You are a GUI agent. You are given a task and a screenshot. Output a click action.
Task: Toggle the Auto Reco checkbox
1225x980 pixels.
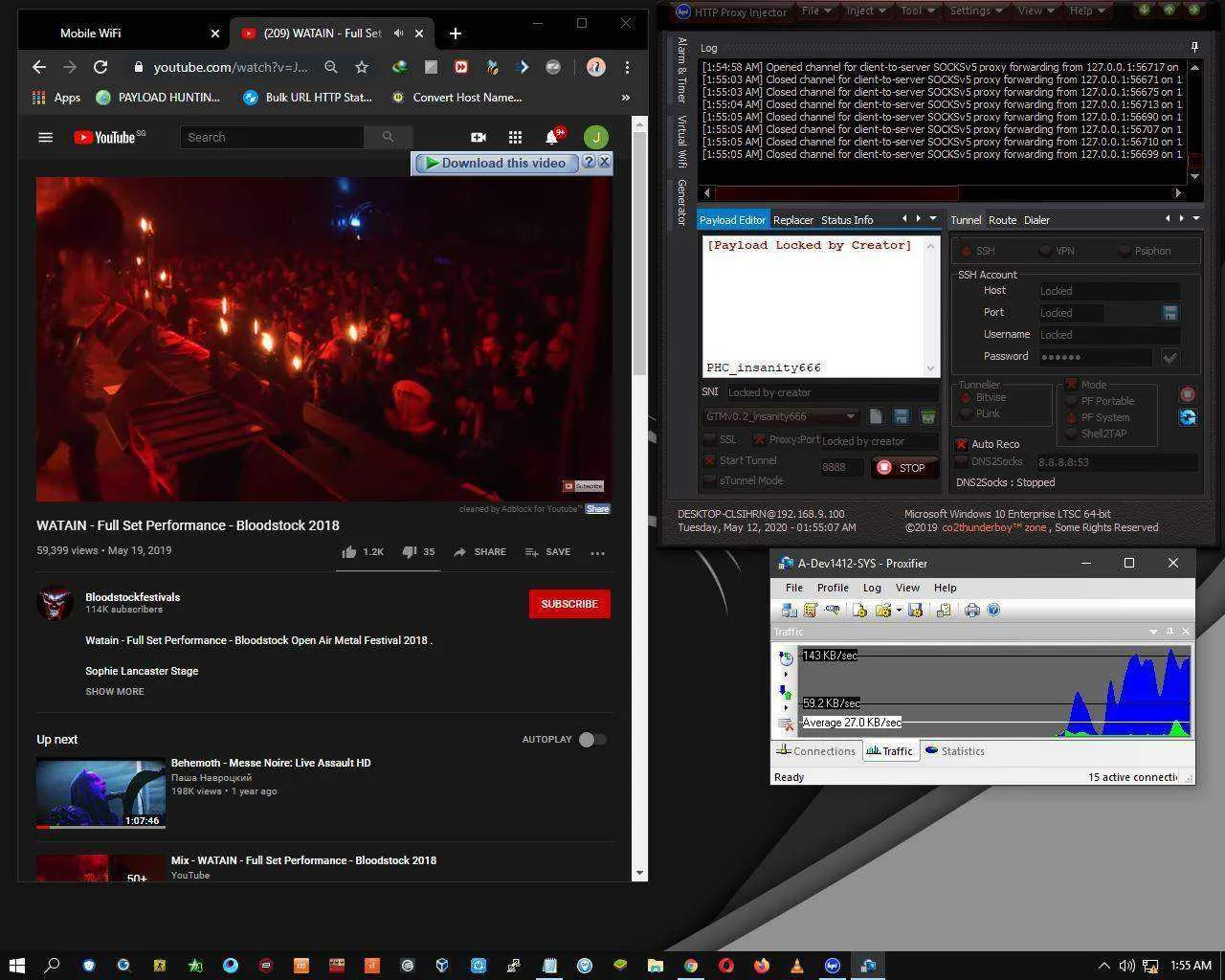(x=962, y=444)
